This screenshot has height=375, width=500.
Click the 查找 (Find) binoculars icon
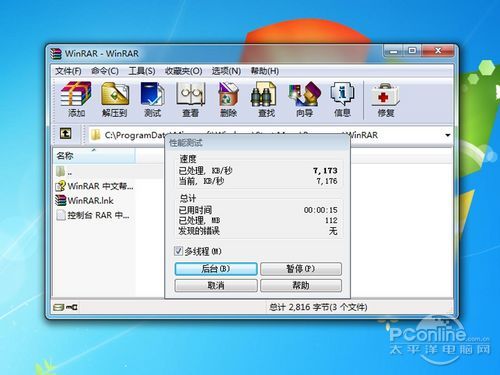click(266, 99)
